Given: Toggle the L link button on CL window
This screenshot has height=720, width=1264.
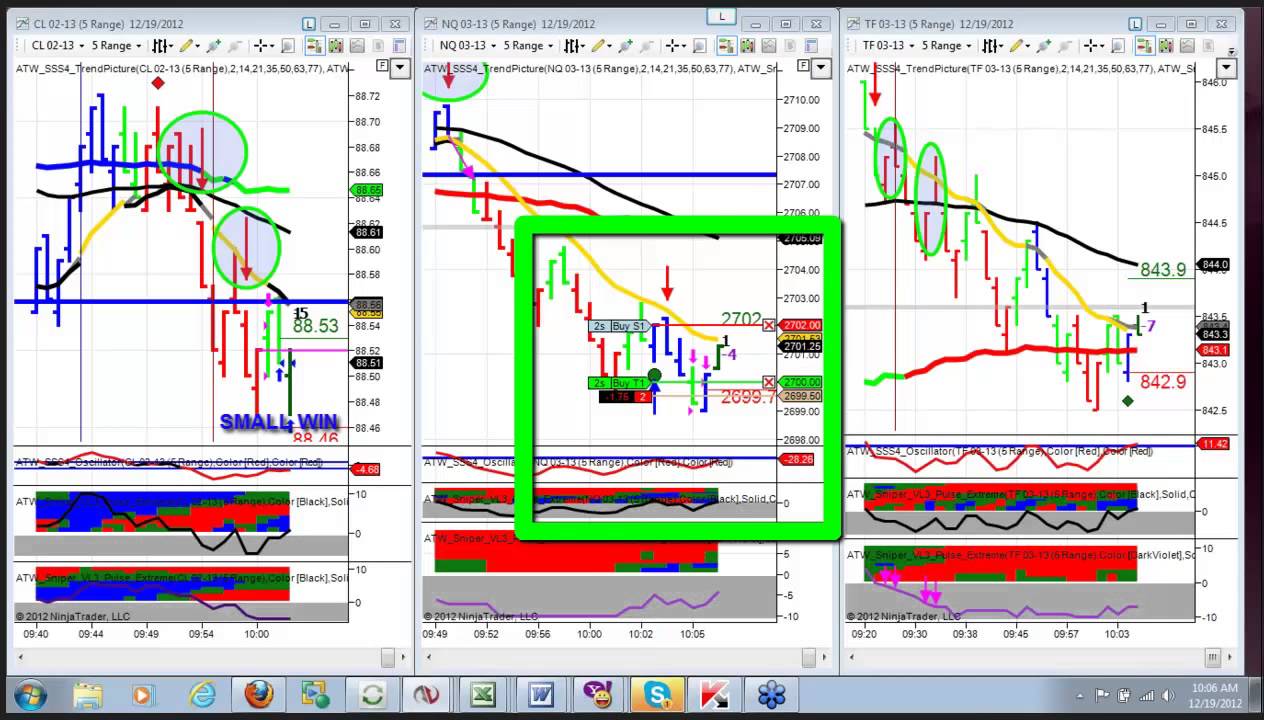Looking at the screenshot, I should [309, 24].
